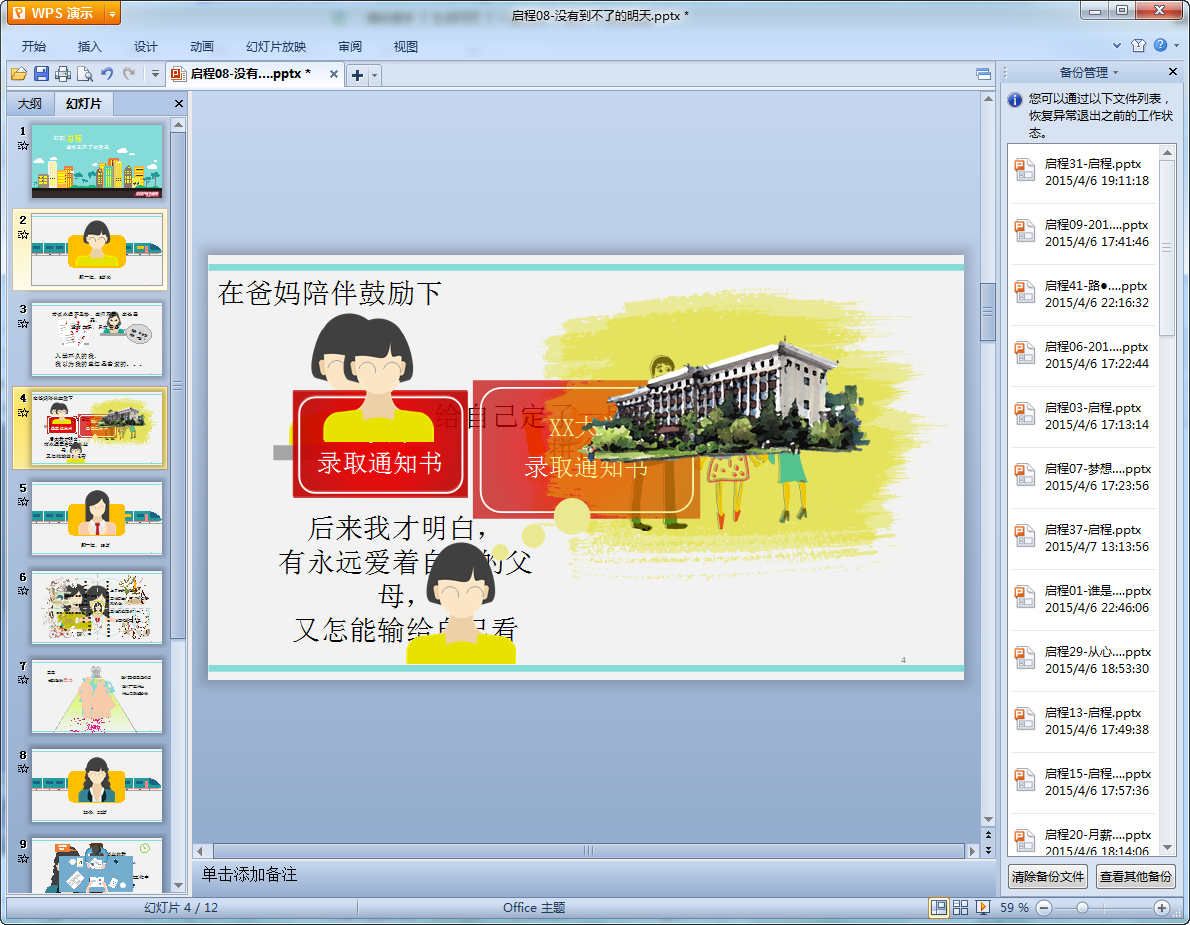Open the WPS 演示 application menu dropdown
This screenshot has height=925, width=1190.
112,13
